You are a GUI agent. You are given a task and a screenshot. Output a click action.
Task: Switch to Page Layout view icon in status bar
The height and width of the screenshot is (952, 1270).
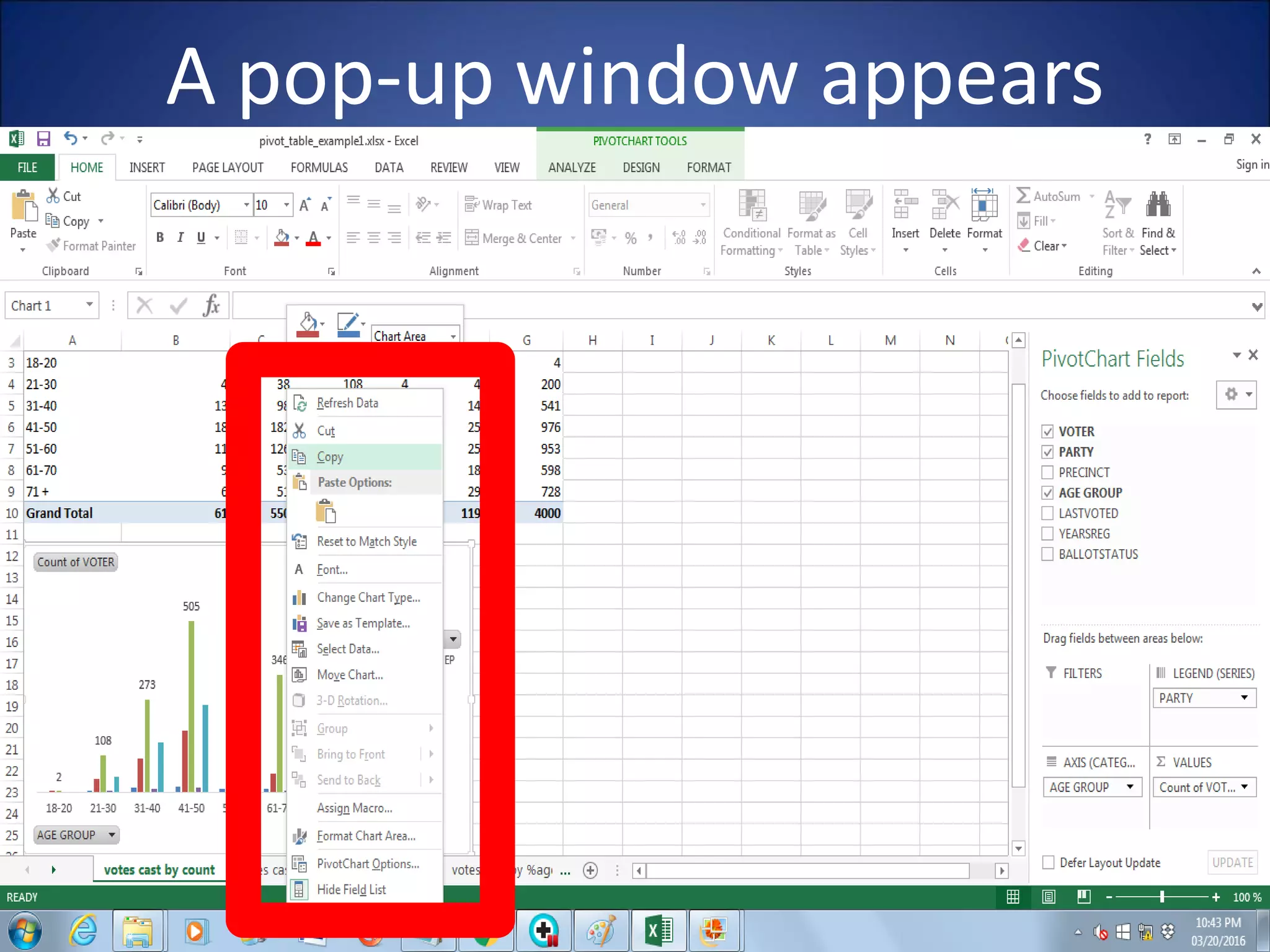click(x=1049, y=897)
